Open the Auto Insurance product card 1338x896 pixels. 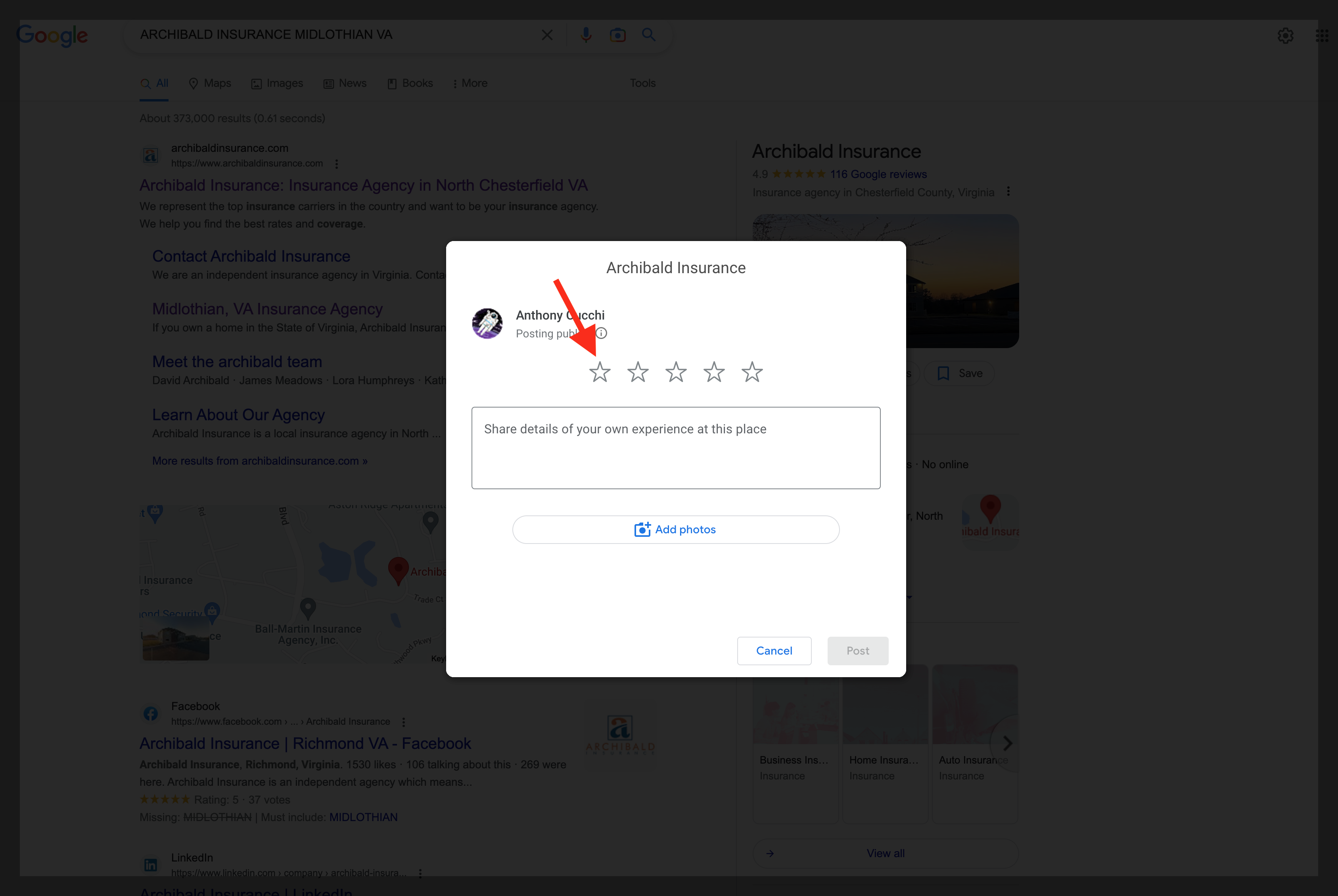point(974,743)
